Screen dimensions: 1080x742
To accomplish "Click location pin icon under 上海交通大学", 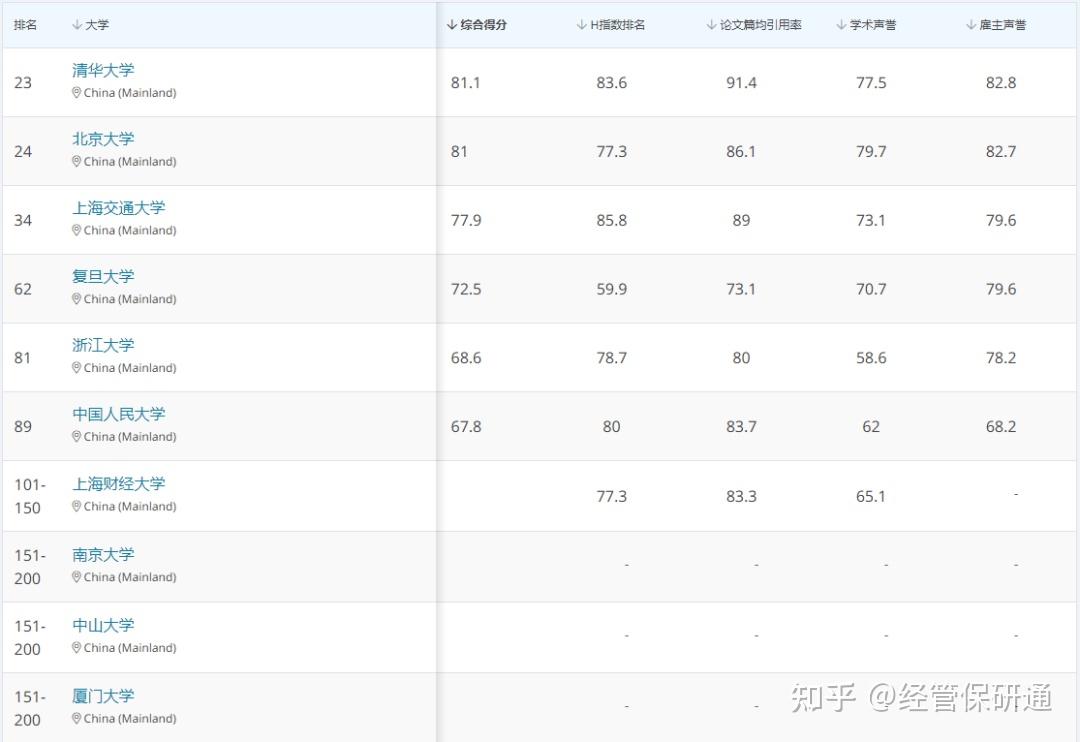I will tap(76, 230).
